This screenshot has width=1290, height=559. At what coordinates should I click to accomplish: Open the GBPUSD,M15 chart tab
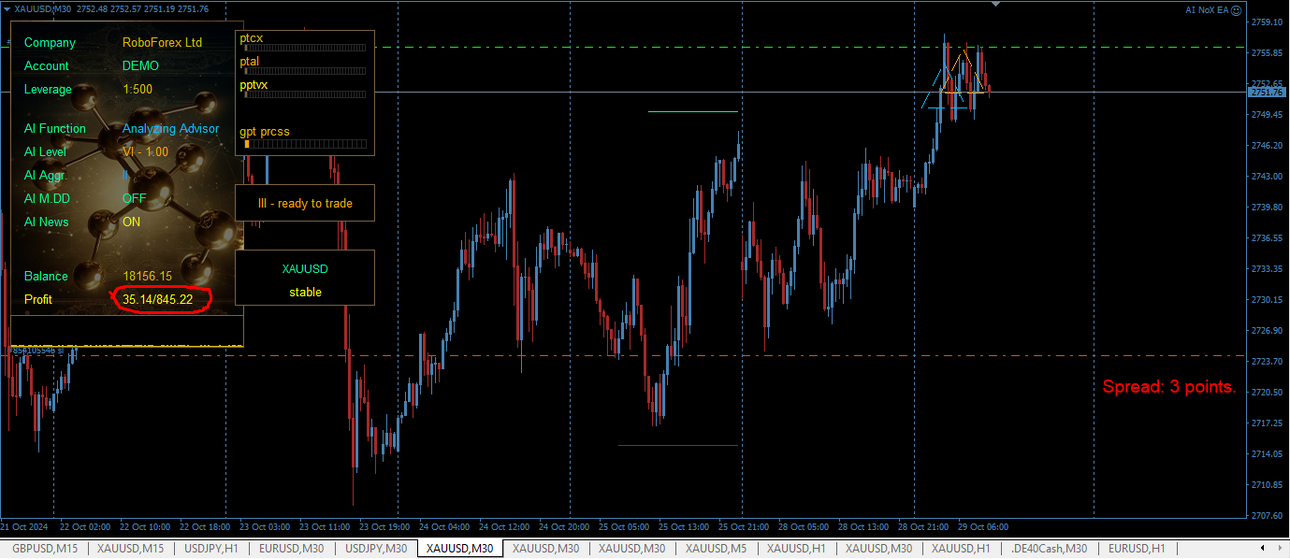[46, 548]
